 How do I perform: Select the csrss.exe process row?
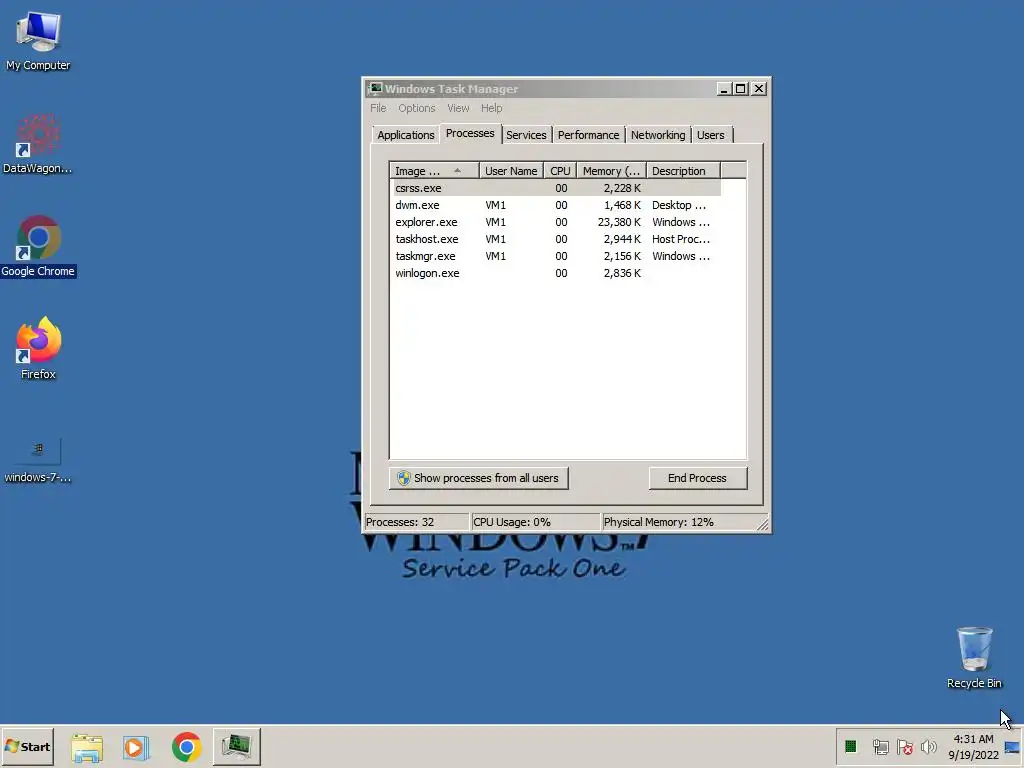[x=556, y=188]
